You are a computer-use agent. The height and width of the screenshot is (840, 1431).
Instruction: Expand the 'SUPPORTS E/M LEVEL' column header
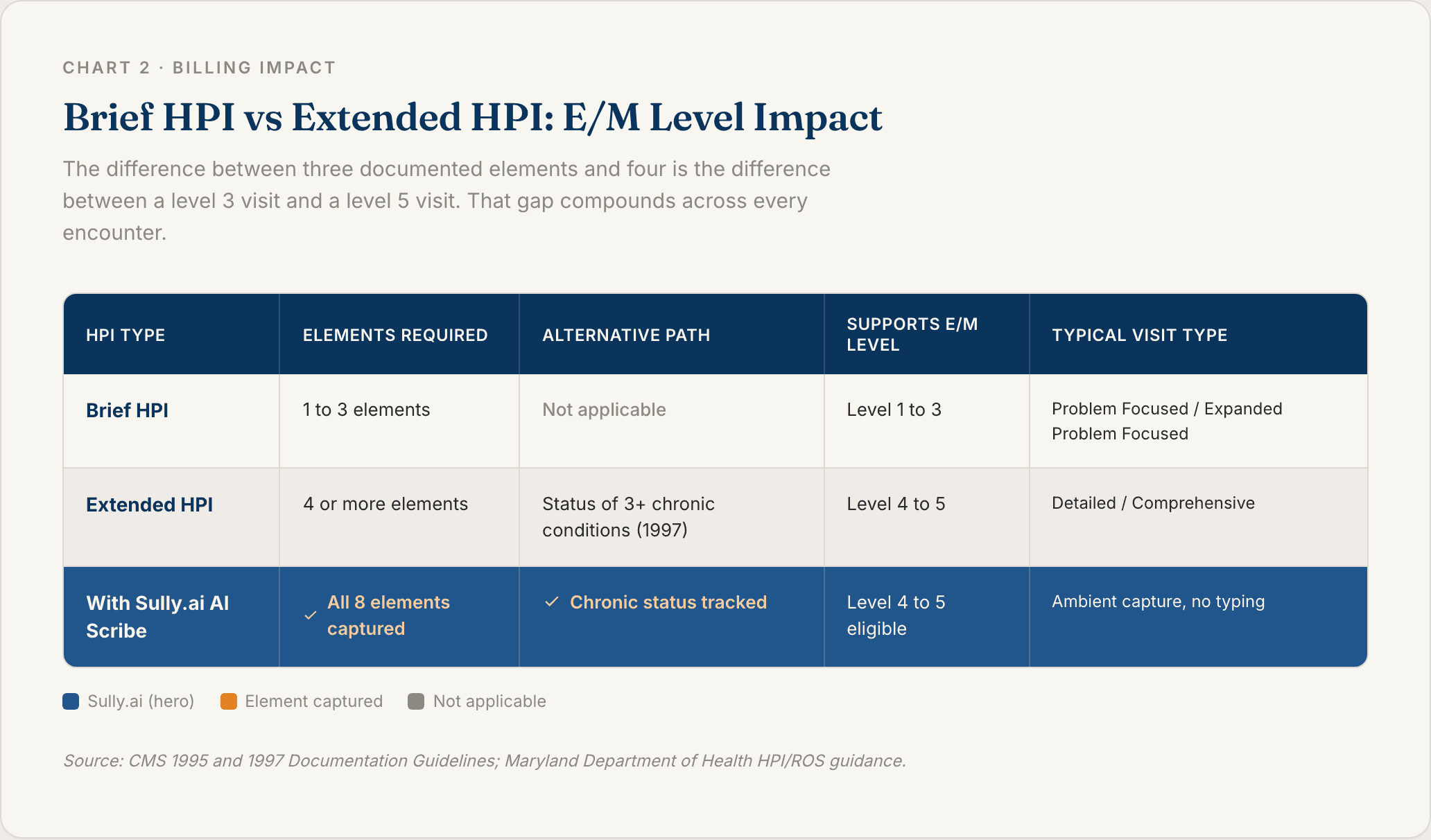pos(911,334)
